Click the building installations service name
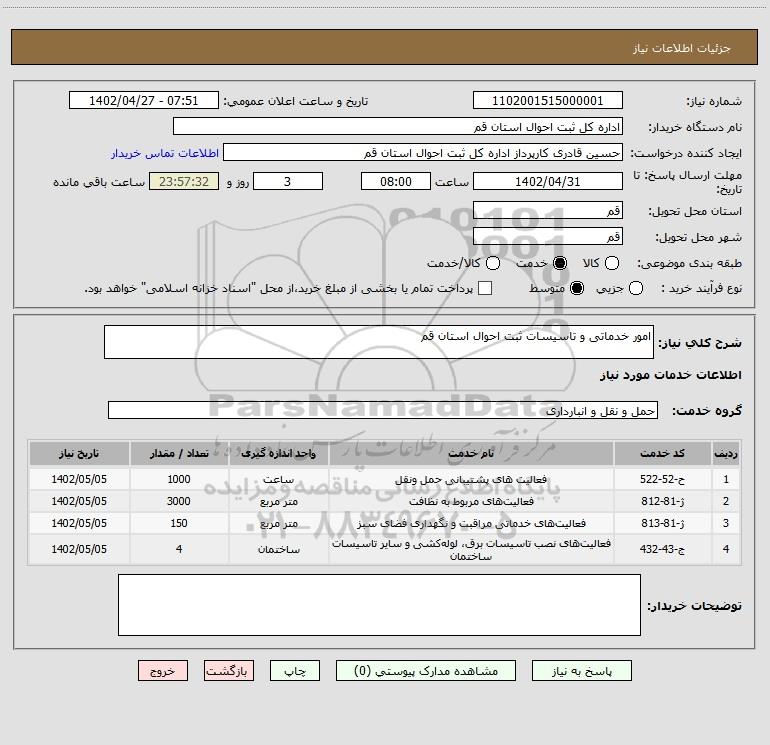Viewport: 770px width, 745px height. (471, 550)
